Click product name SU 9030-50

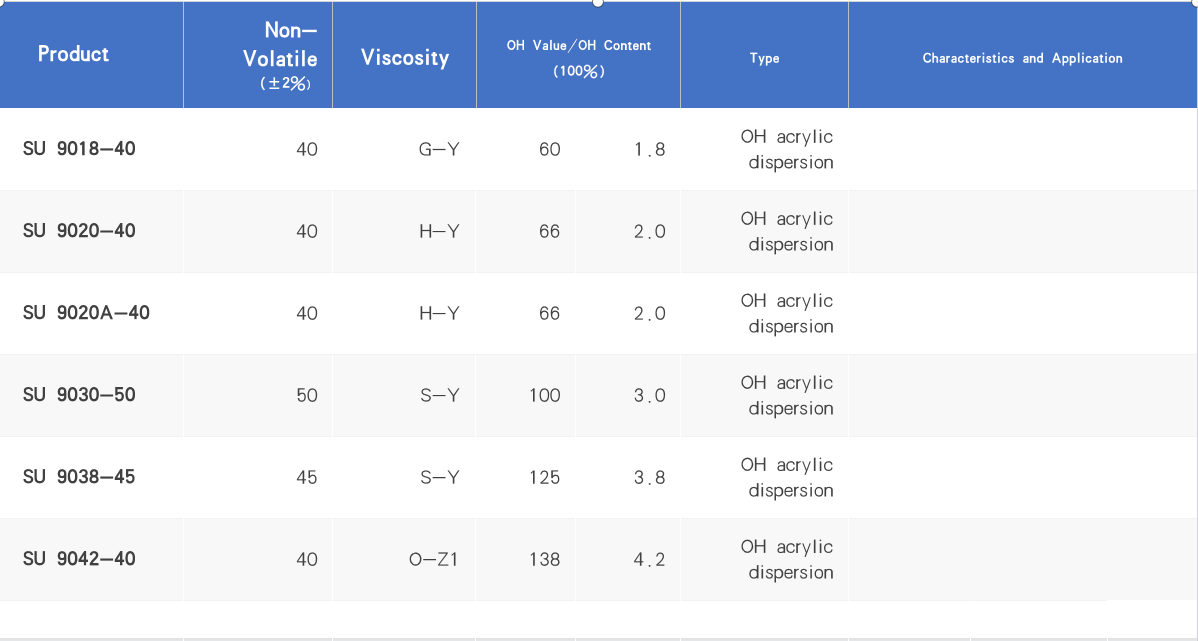point(79,395)
